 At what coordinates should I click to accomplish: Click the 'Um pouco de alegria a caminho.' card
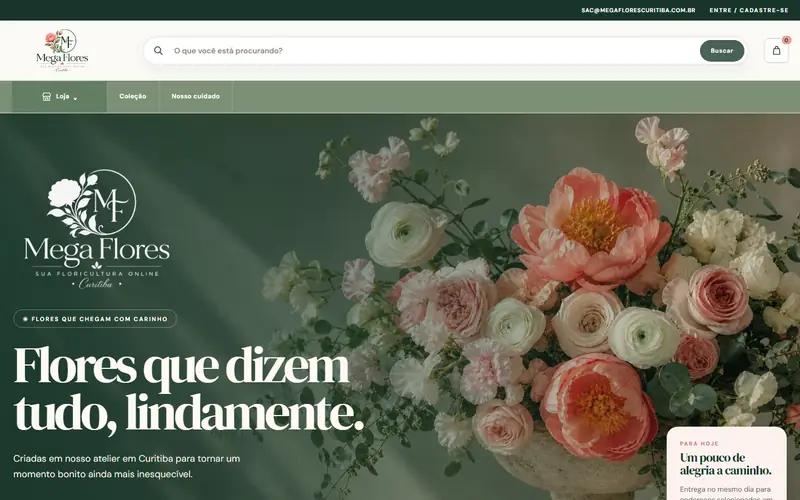click(726, 463)
